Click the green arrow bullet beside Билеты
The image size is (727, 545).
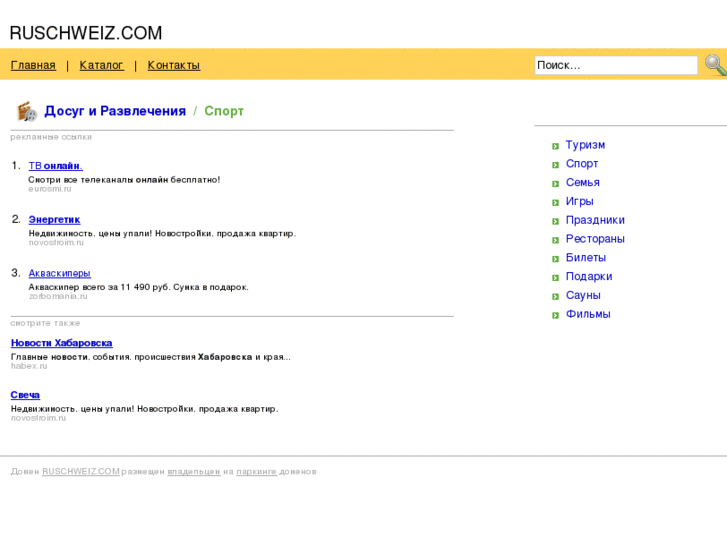click(x=555, y=259)
